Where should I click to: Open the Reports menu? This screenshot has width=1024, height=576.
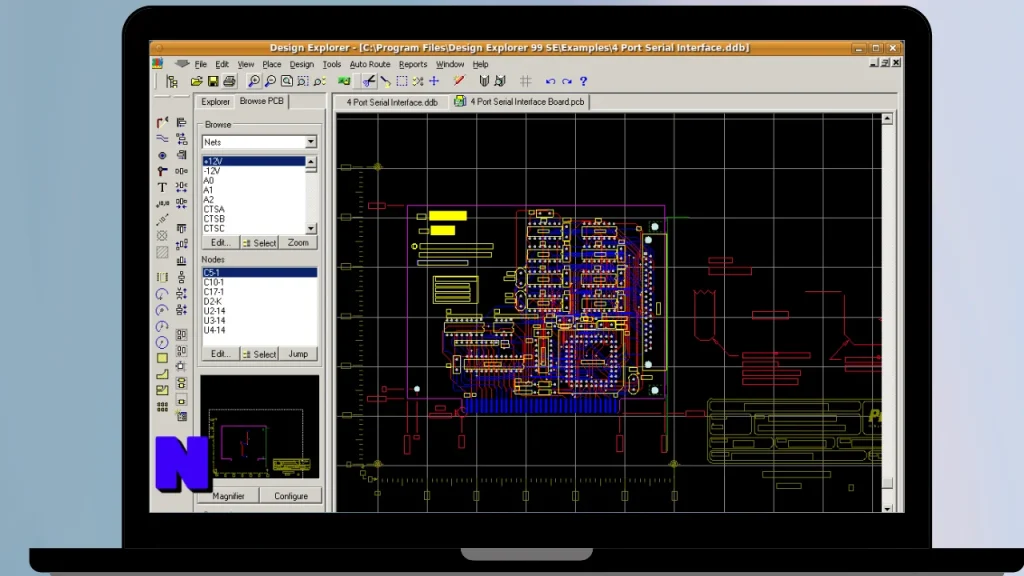tap(413, 64)
